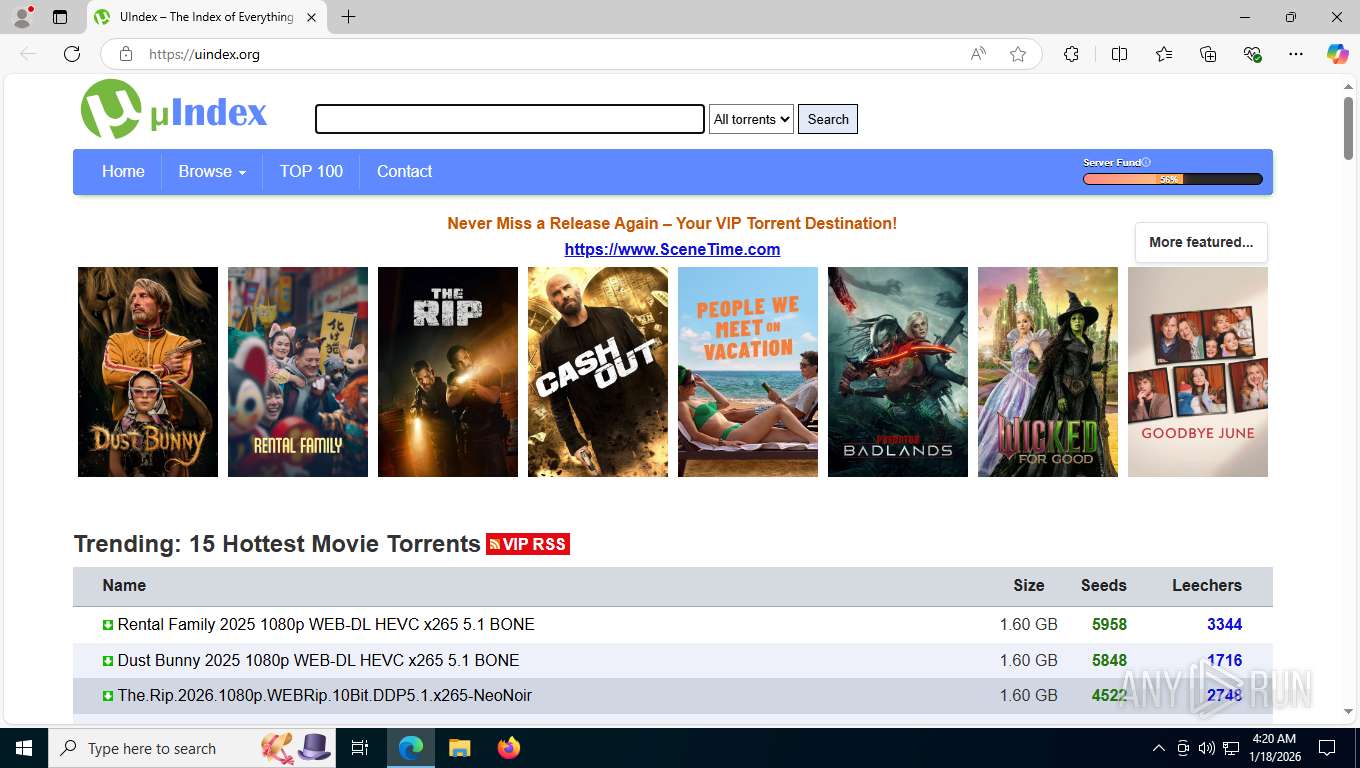1360x768 pixels.
Task: Open the notifications center icon
Action: [x=1327, y=748]
